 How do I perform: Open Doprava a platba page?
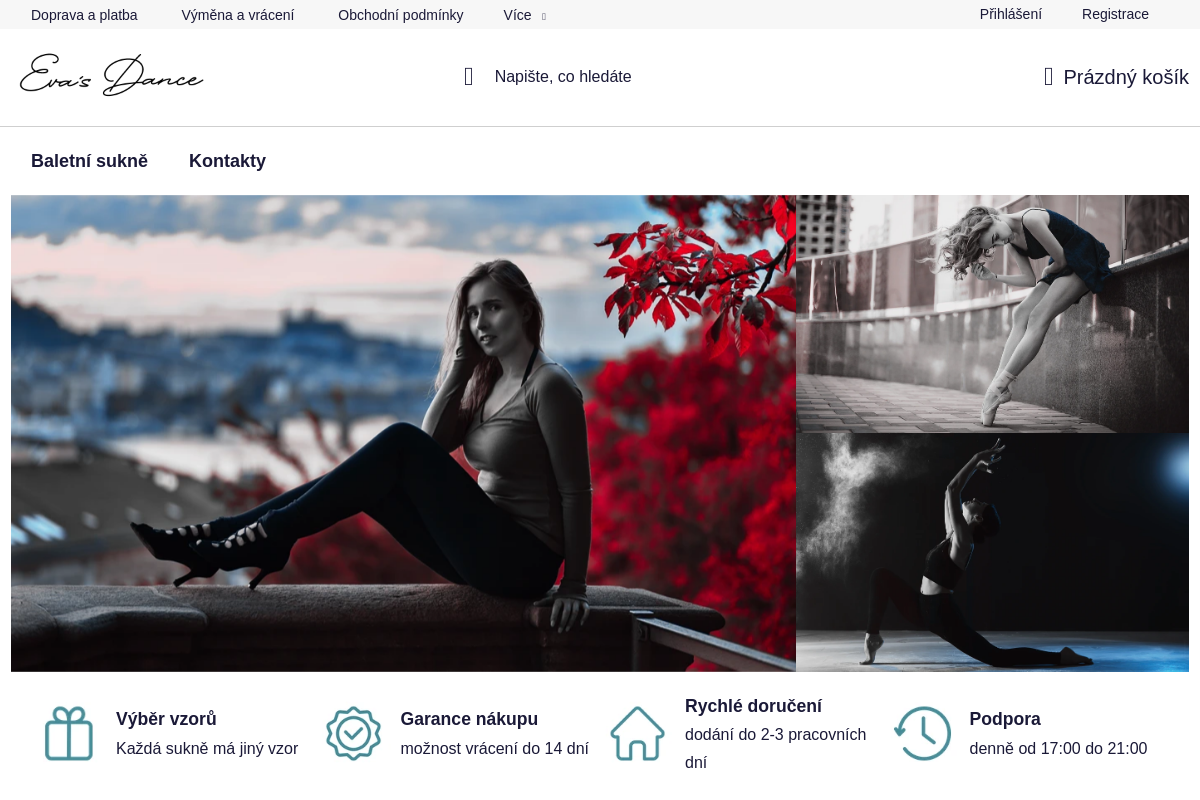pos(84,15)
